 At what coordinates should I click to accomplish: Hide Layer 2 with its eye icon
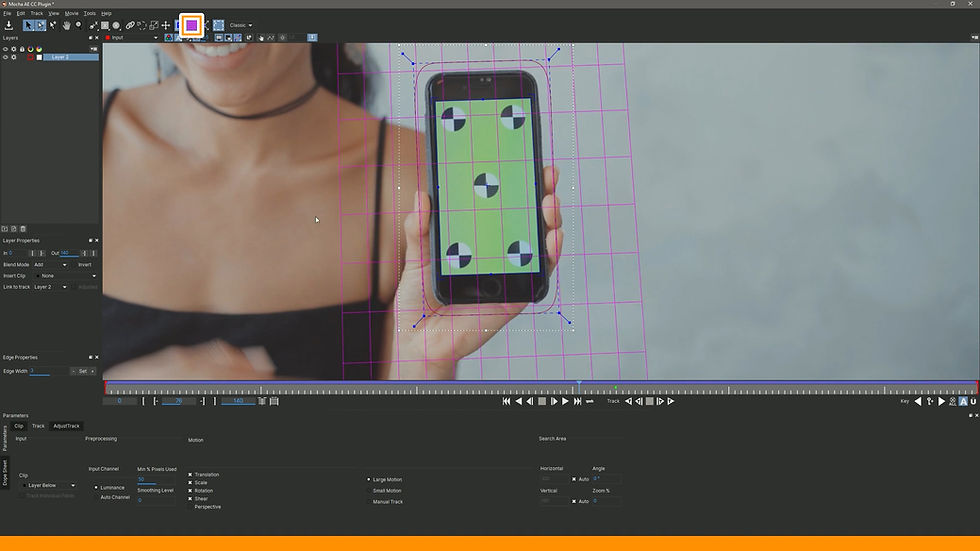6,57
